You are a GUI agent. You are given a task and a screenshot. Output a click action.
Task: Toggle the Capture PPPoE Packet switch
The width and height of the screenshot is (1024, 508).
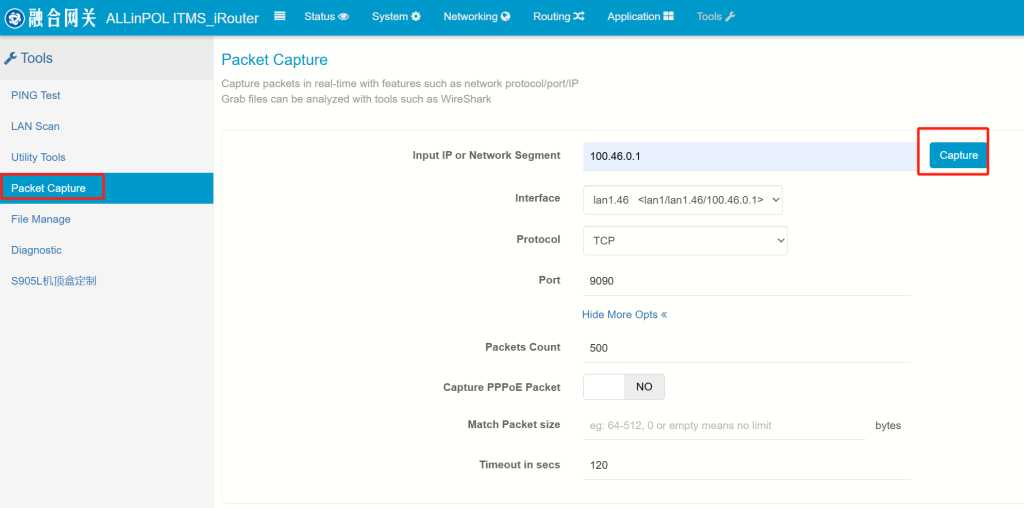624,387
